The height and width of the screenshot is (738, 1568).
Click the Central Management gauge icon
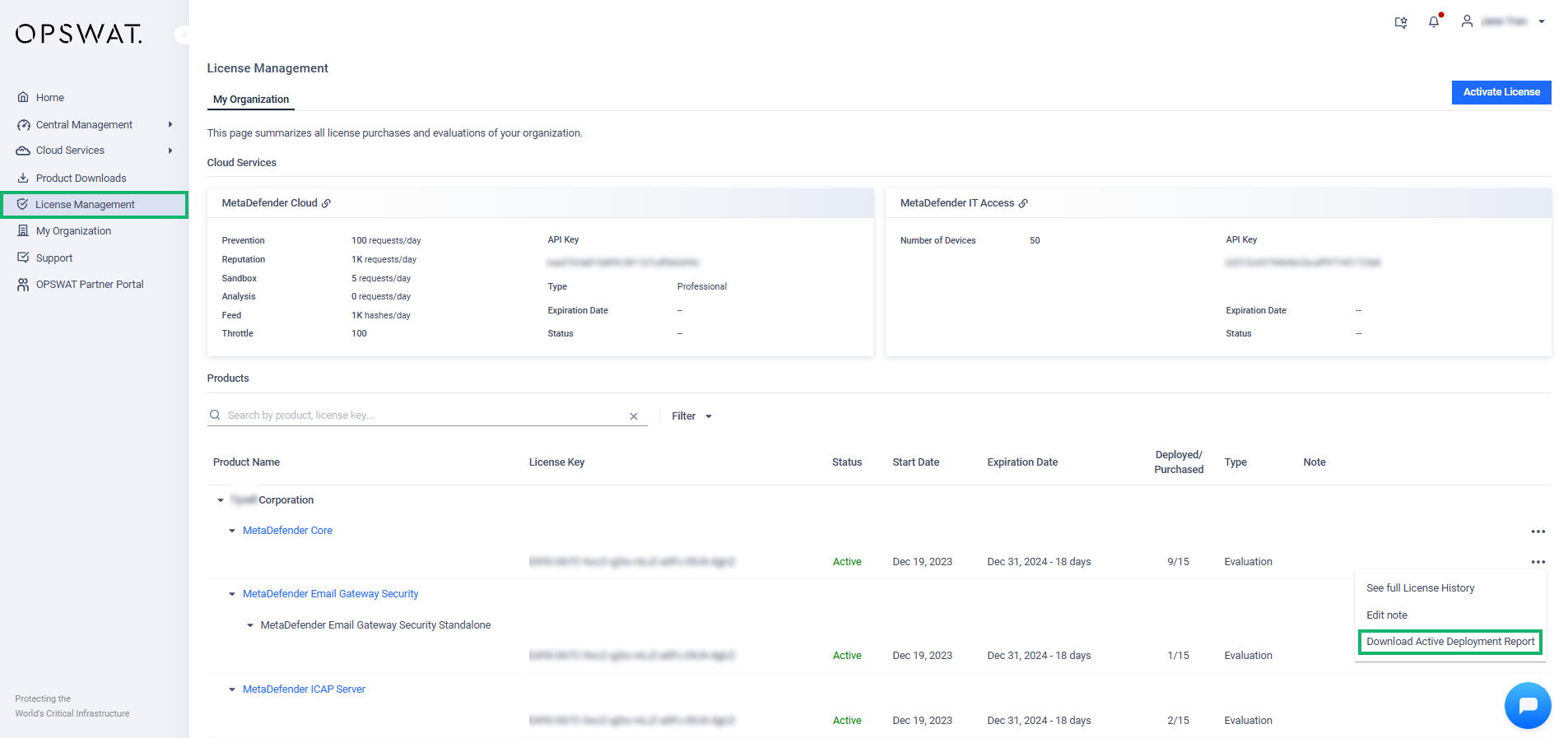click(23, 125)
